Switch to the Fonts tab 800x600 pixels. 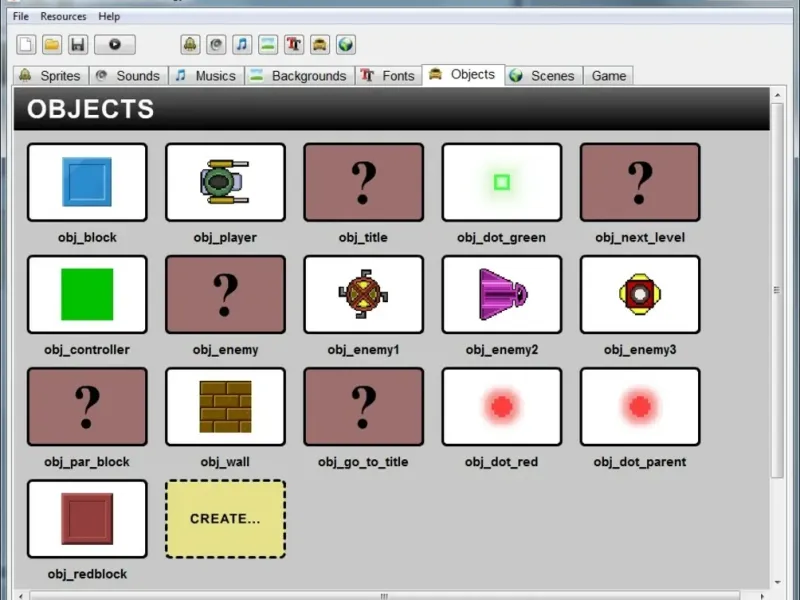[x=388, y=76]
